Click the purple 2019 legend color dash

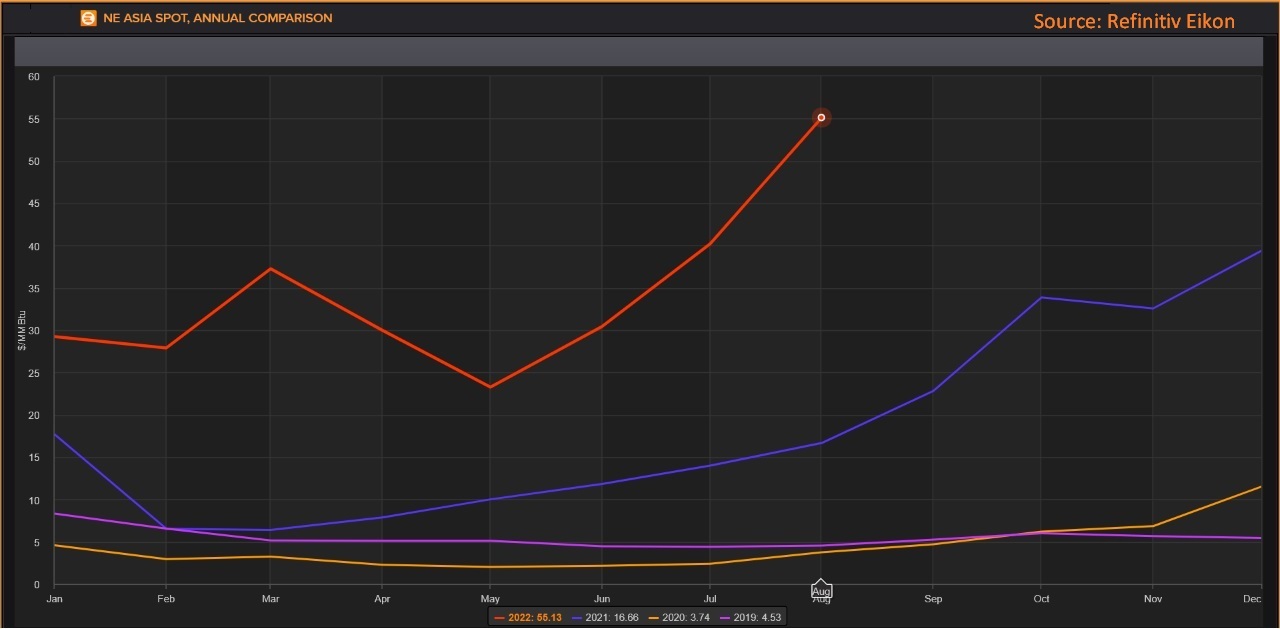pos(725,618)
